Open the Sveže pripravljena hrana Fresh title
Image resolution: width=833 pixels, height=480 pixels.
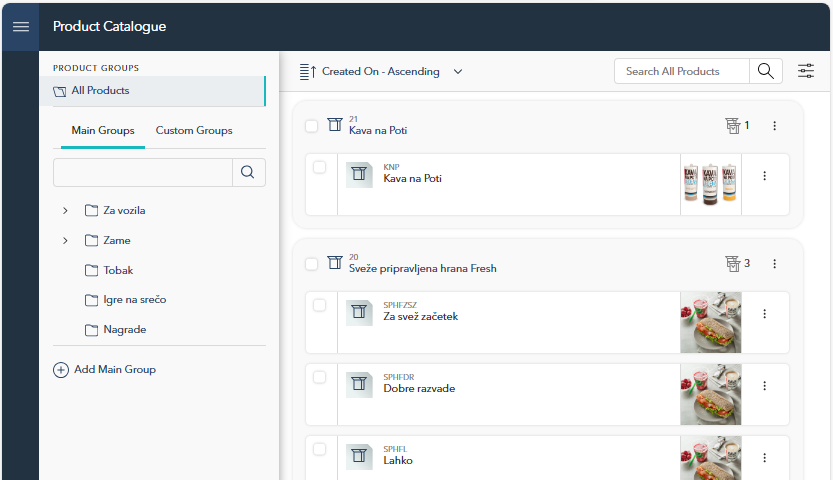tap(423, 269)
